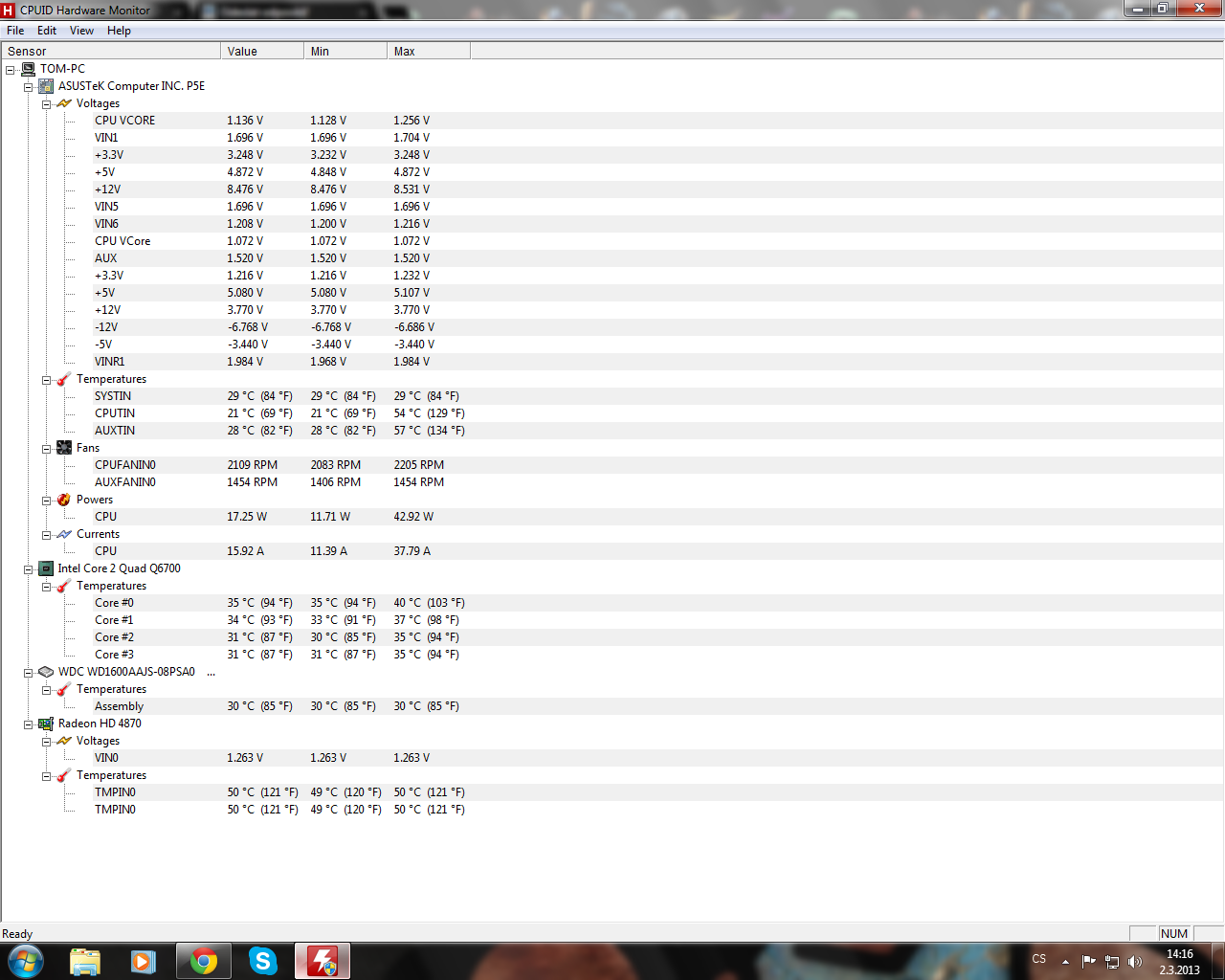Click the Radeon Voltages lightning icon

coord(64,741)
